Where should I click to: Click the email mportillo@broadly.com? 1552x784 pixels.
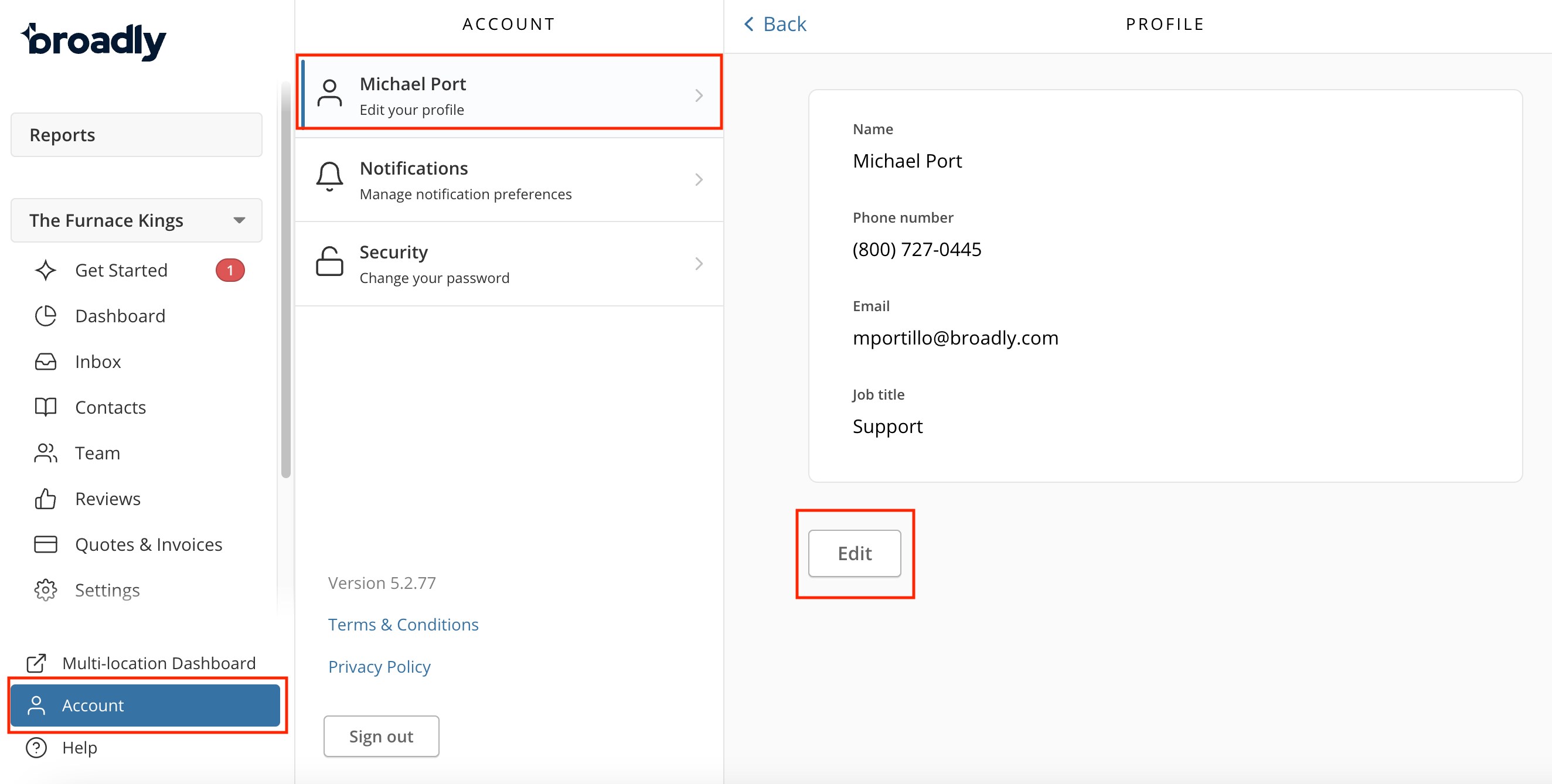(x=955, y=338)
